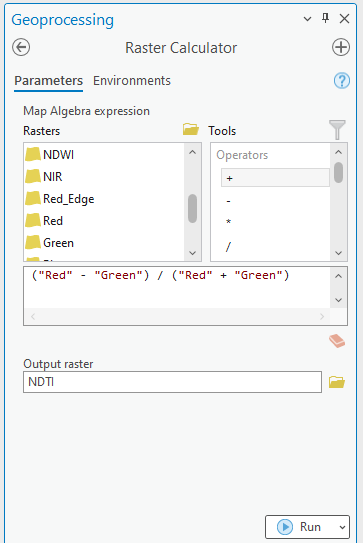This screenshot has height=543, width=363.
Task: Switch to the Environments tab
Action: [x=132, y=81]
